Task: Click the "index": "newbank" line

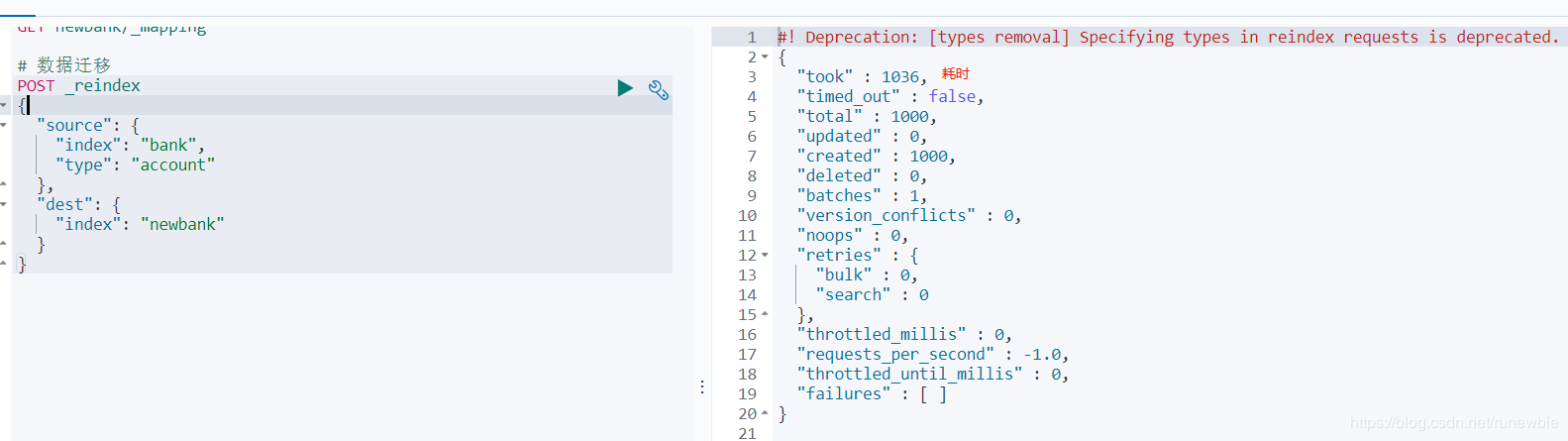Action: point(140,225)
